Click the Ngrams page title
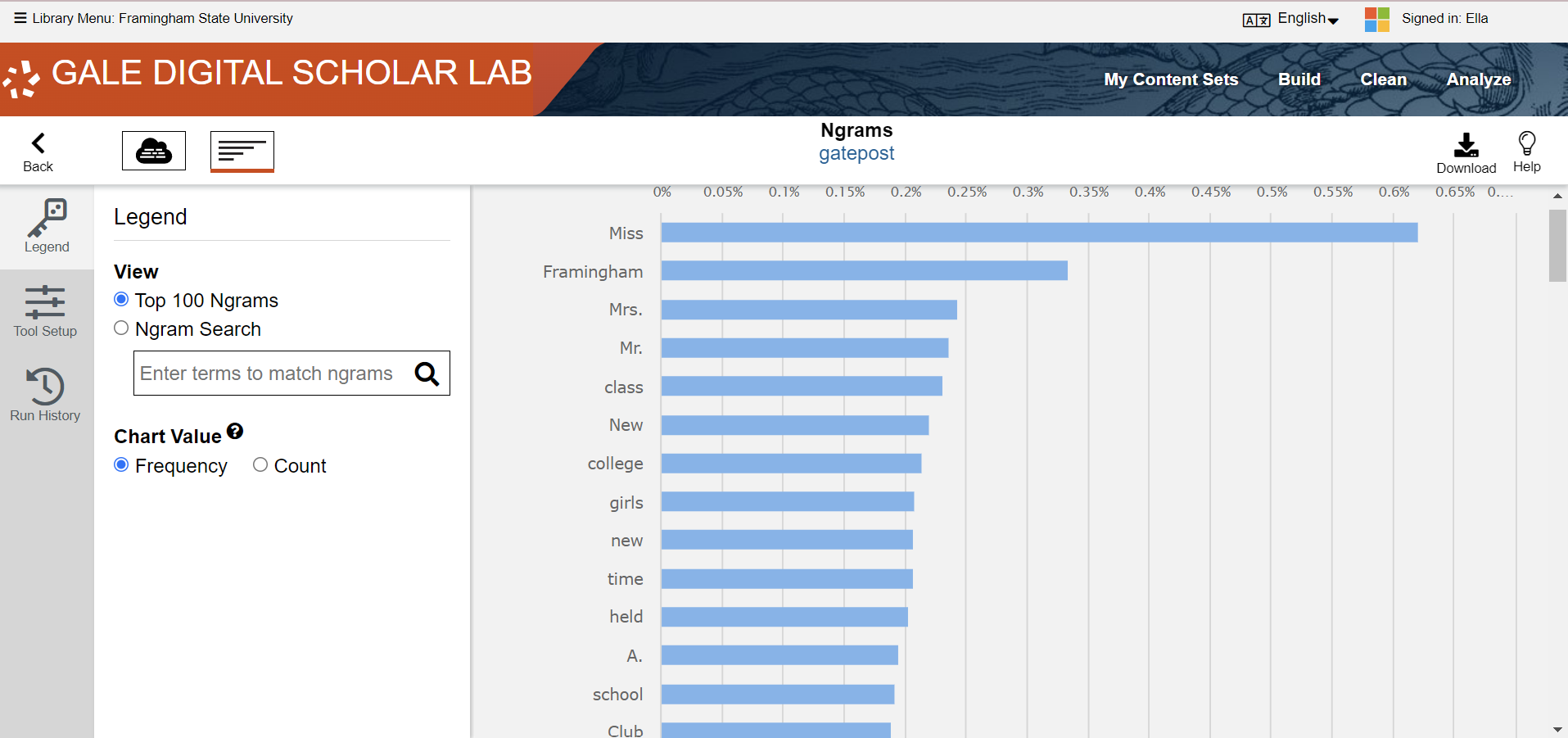The image size is (1568, 738). (856, 130)
